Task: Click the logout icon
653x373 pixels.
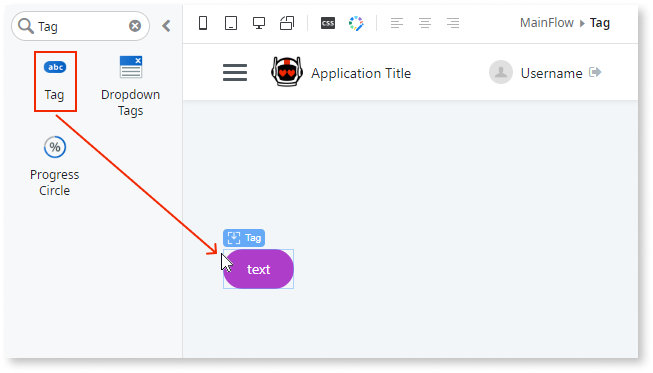Action: [595, 72]
